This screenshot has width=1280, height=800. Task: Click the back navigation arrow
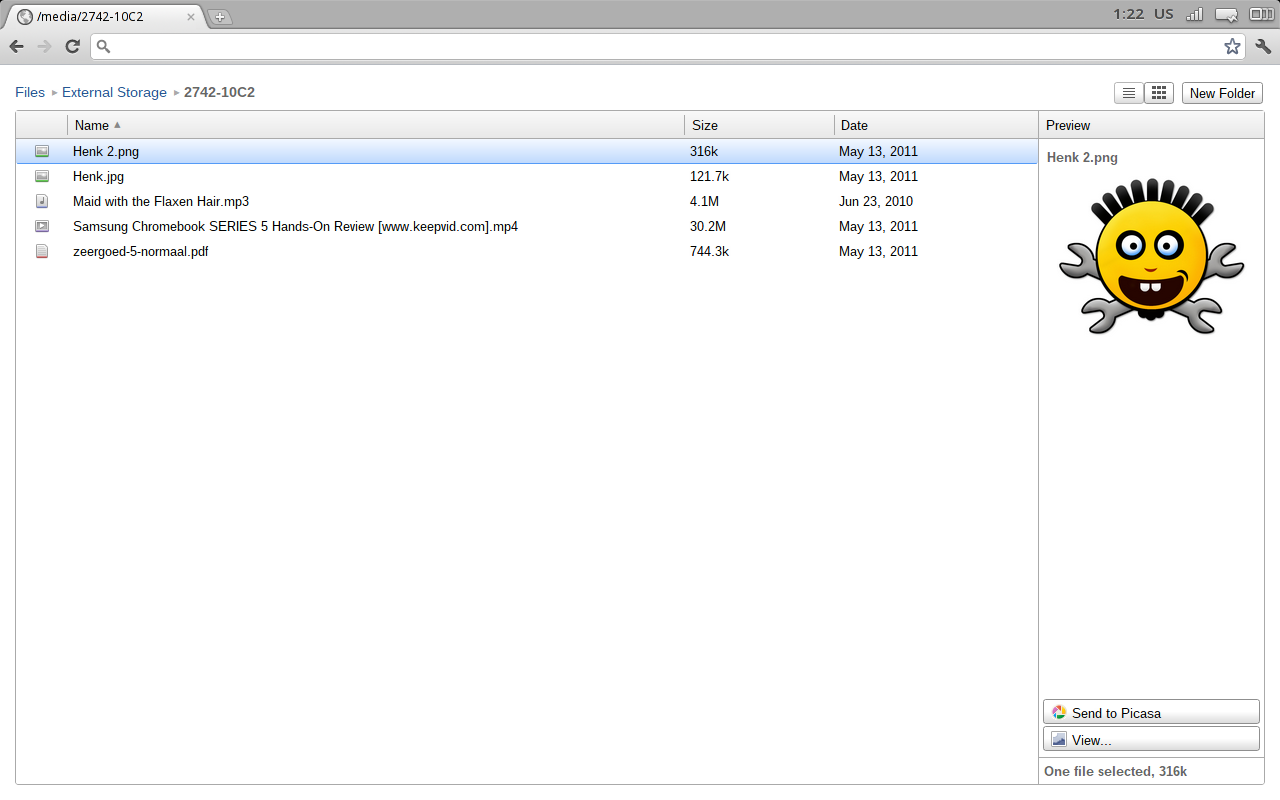coord(17,46)
